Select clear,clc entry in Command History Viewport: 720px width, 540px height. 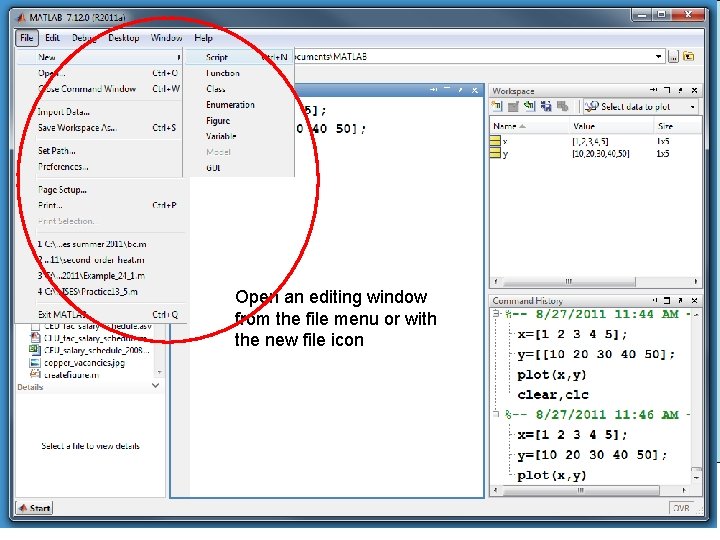pos(553,394)
